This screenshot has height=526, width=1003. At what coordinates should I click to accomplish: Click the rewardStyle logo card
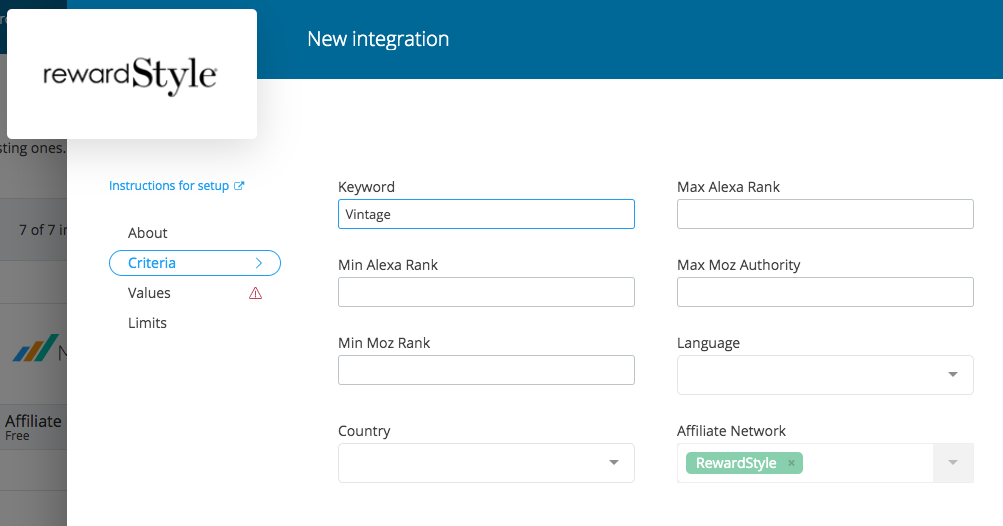(131, 75)
